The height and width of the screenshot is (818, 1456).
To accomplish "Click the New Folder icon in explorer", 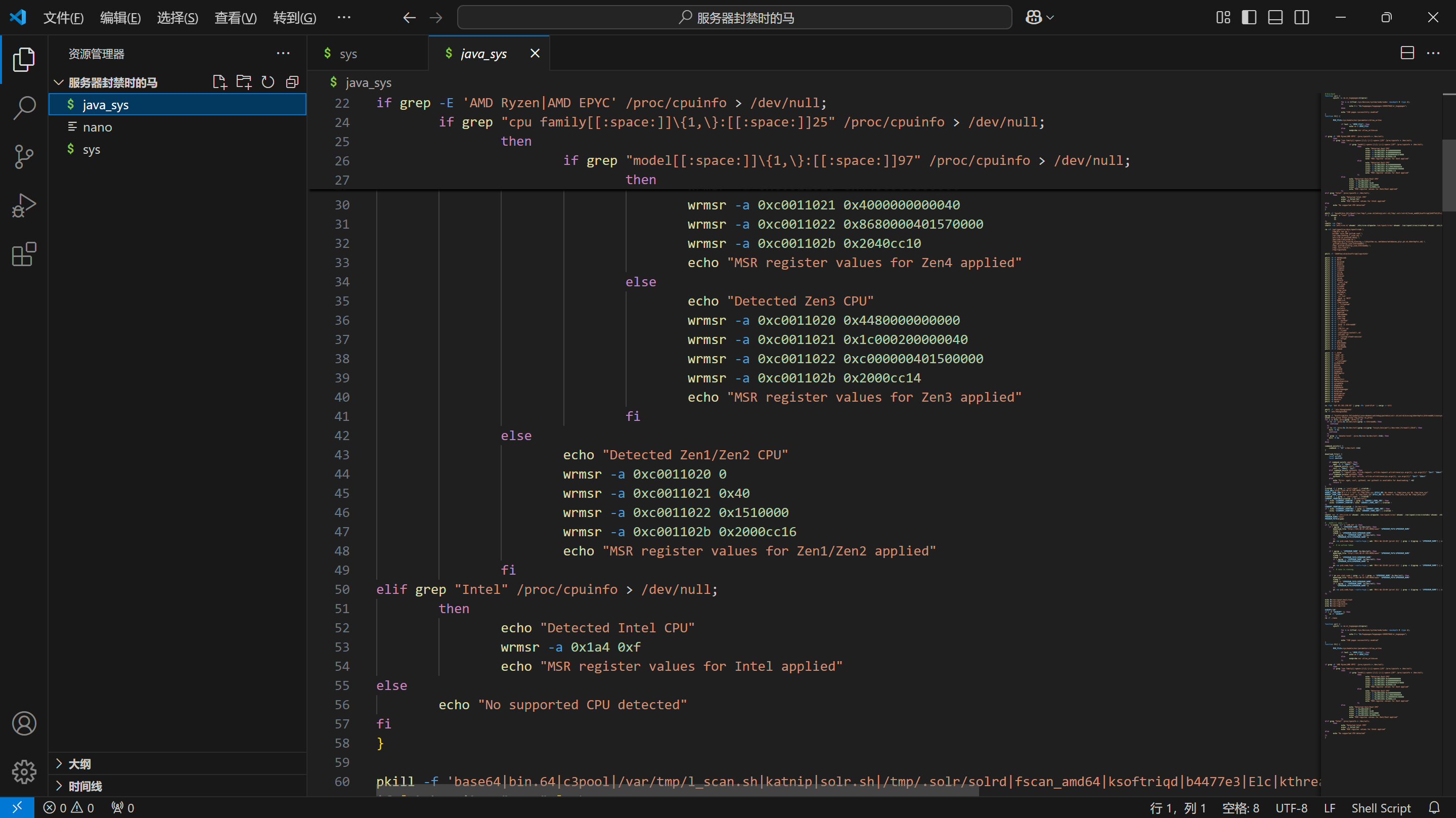I will (x=244, y=82).
